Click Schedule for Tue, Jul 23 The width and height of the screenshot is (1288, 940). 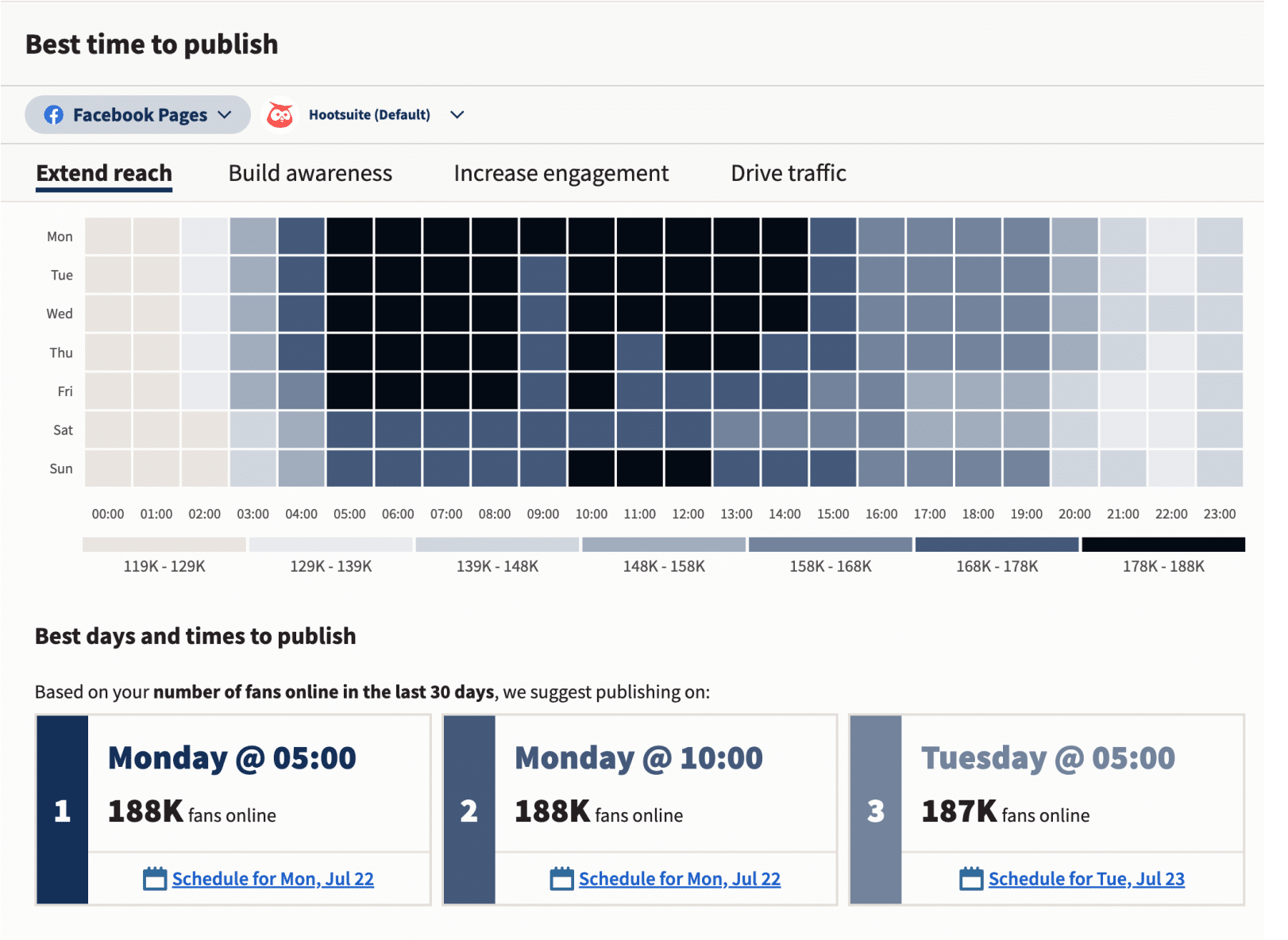1086,879
